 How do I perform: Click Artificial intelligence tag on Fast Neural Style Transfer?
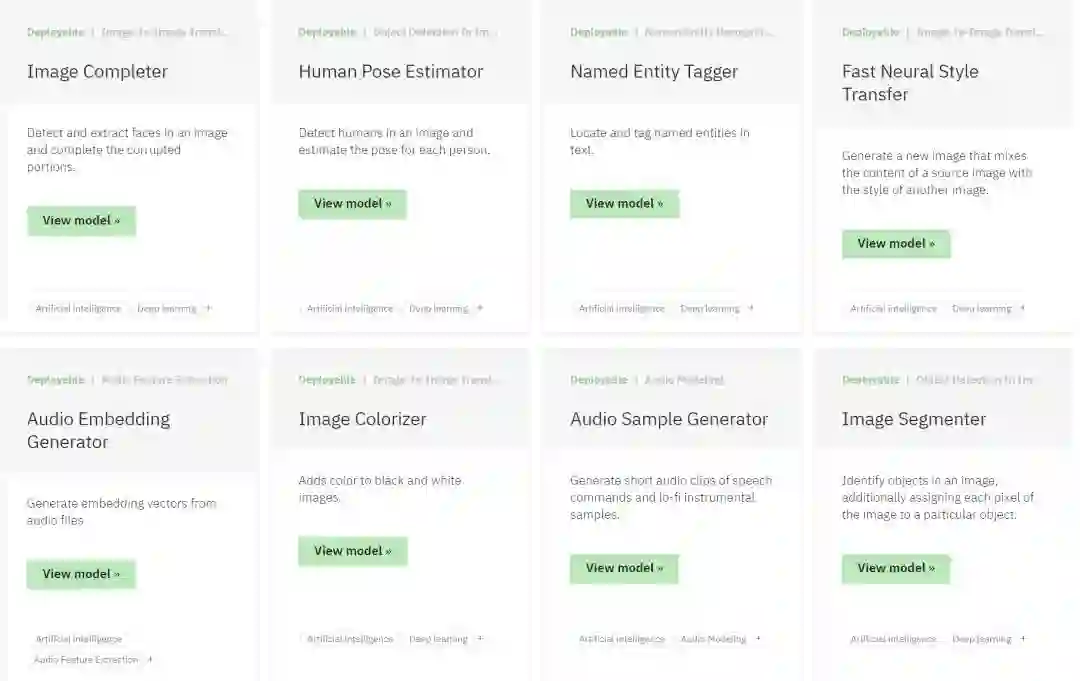pos(893,309)
